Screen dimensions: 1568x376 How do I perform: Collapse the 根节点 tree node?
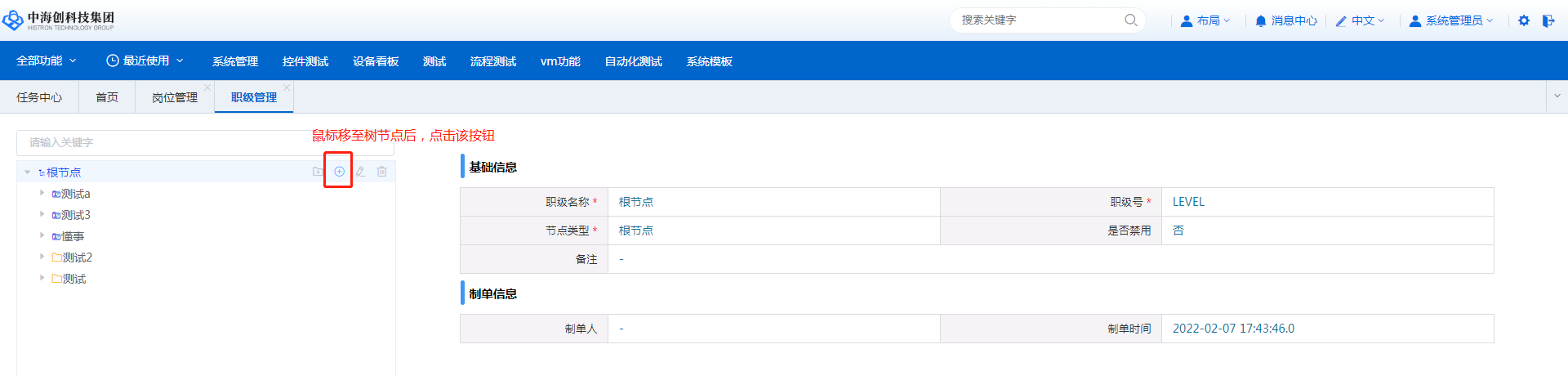click(x=27, y=172)
